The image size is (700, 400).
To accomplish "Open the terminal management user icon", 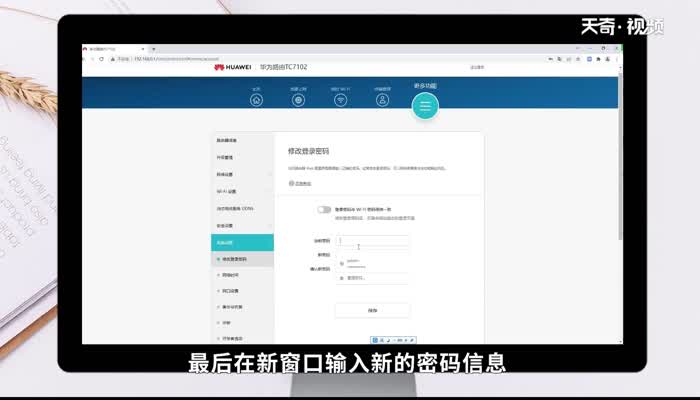I will [383, 100].
